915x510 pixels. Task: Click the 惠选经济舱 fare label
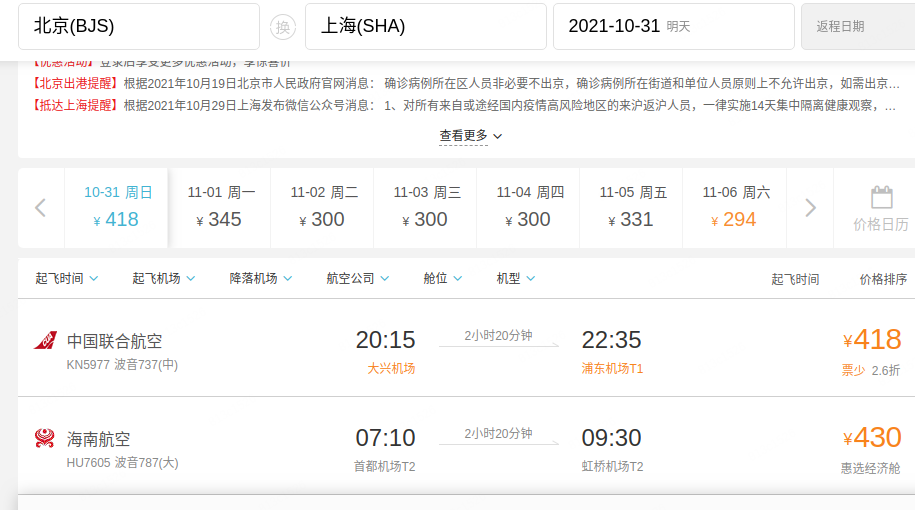[870, 469]
